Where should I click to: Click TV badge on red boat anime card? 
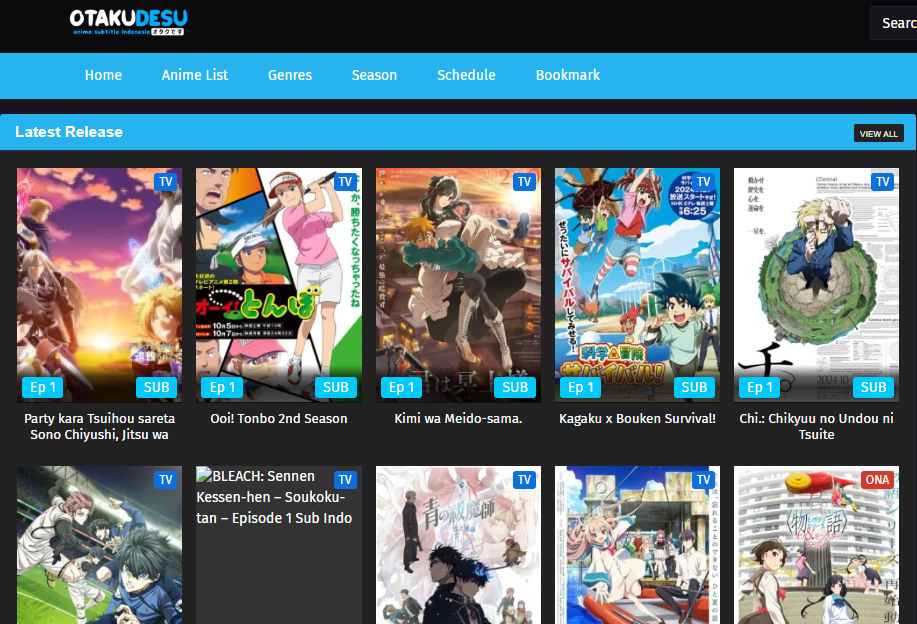[703, 480]
